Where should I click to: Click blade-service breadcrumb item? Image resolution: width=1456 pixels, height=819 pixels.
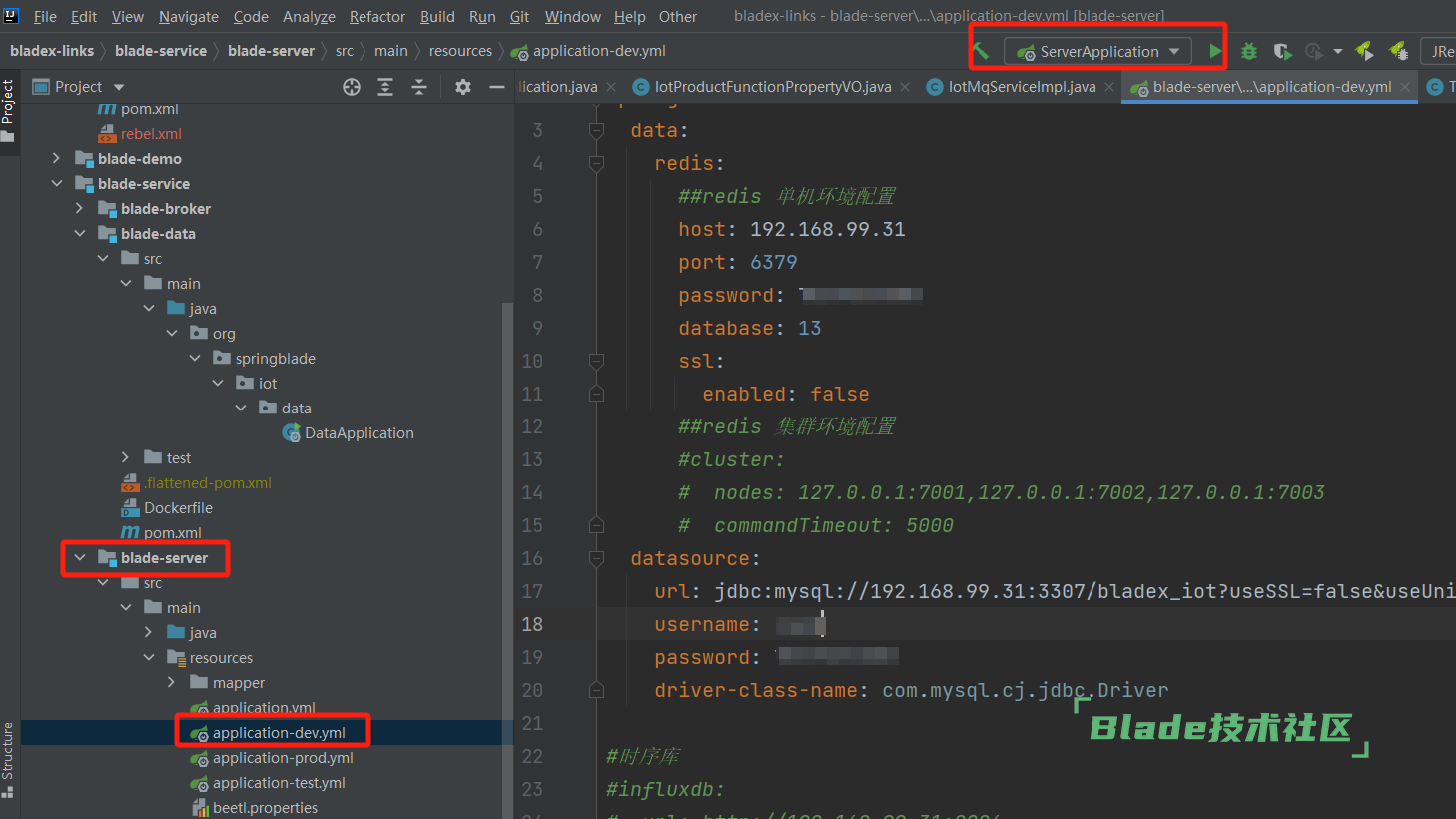tap(161, 51)
